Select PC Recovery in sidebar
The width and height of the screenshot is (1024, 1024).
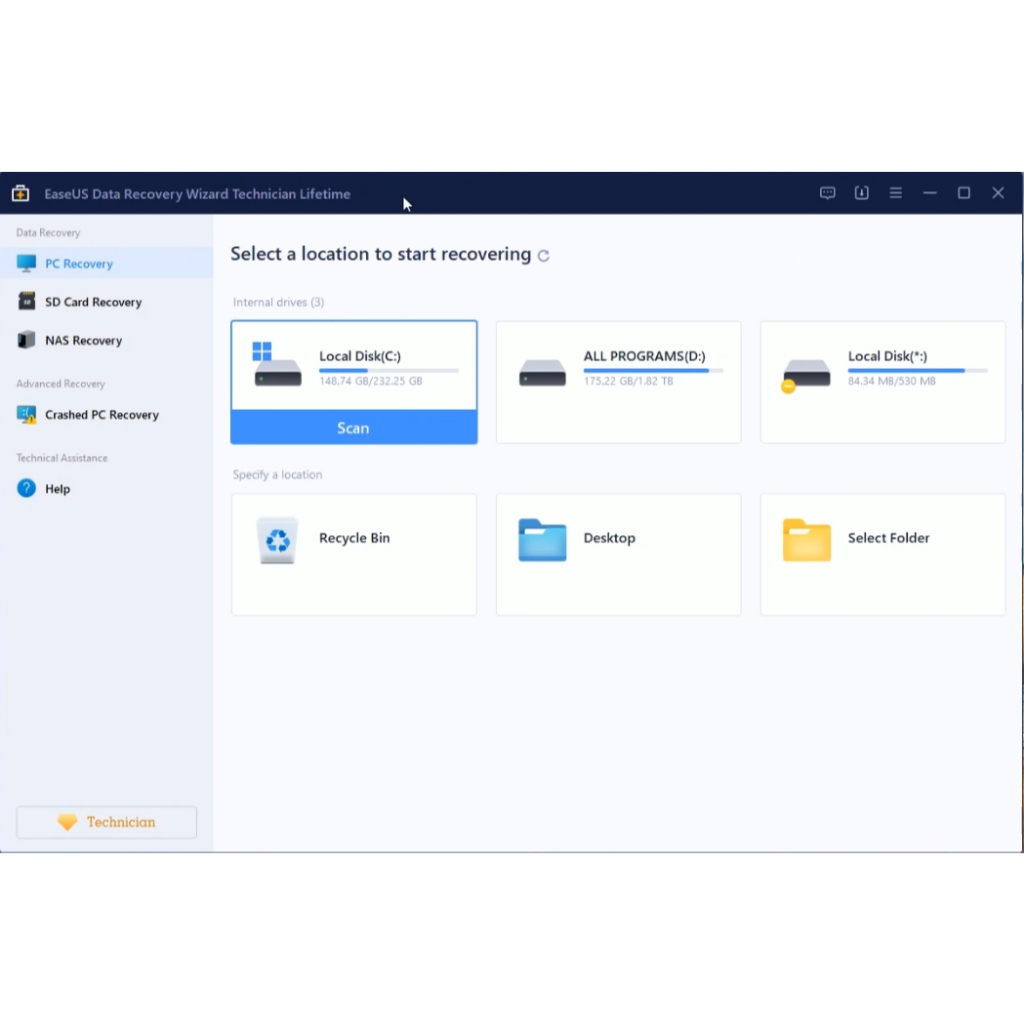point(106,263)
